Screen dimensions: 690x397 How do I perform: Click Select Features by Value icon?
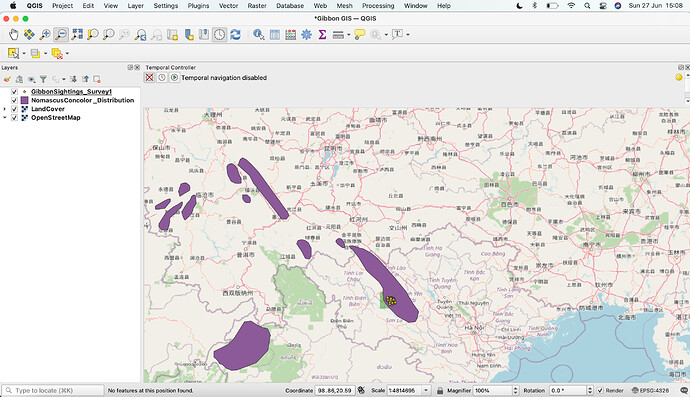point(35,53)
